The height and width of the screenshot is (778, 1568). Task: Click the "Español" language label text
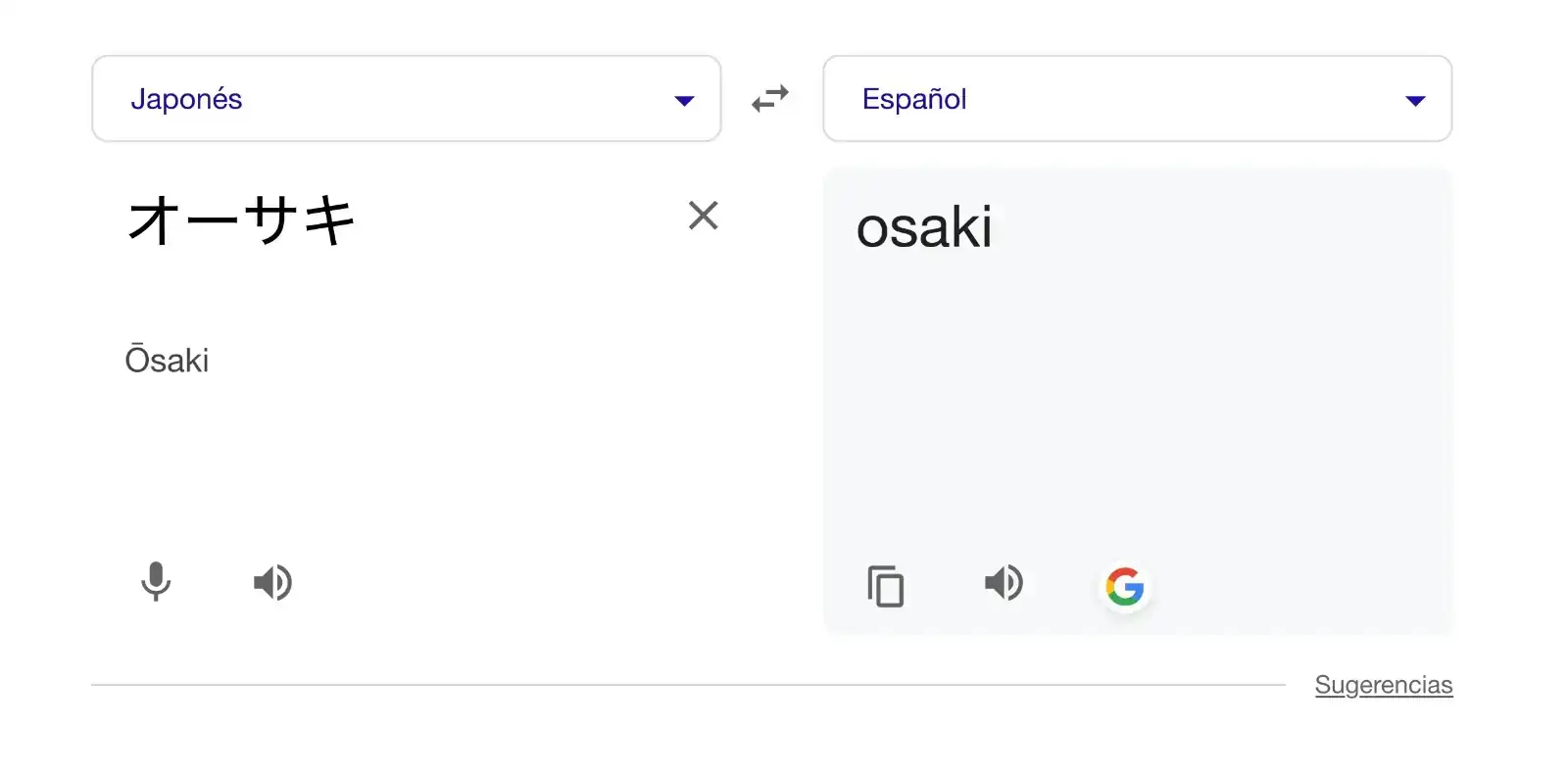pyautogui.click(x=913, y=99)
